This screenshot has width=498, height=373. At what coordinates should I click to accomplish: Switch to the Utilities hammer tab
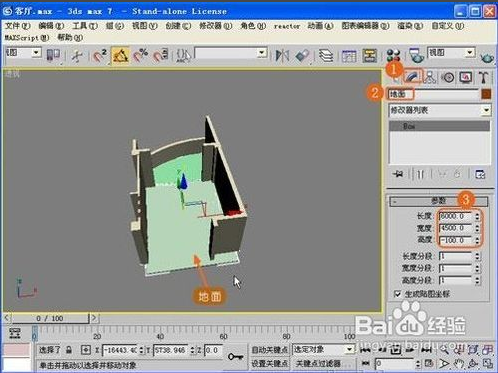click(x=483, y=77)
